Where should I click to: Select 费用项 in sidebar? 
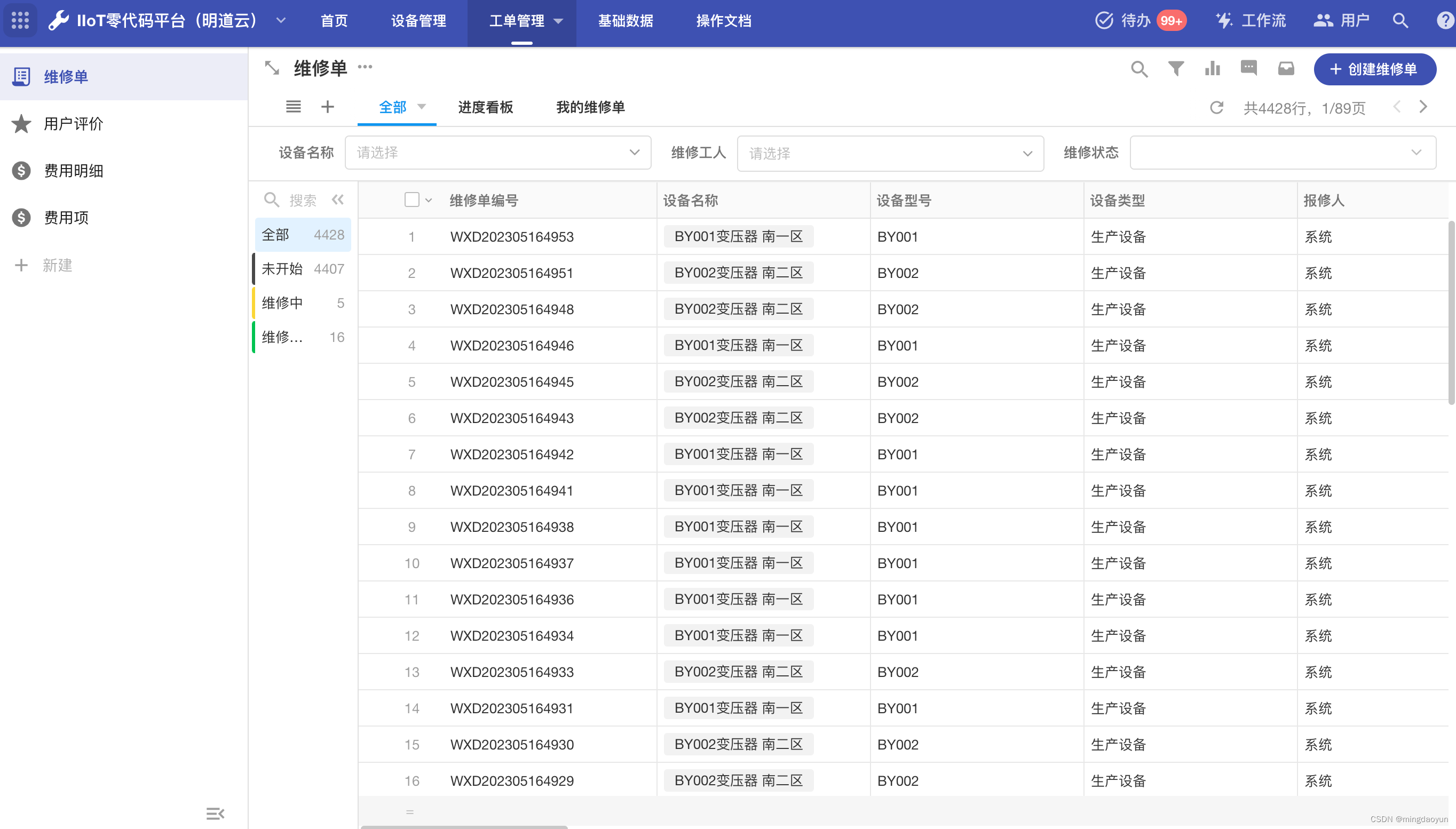point(124,218)
